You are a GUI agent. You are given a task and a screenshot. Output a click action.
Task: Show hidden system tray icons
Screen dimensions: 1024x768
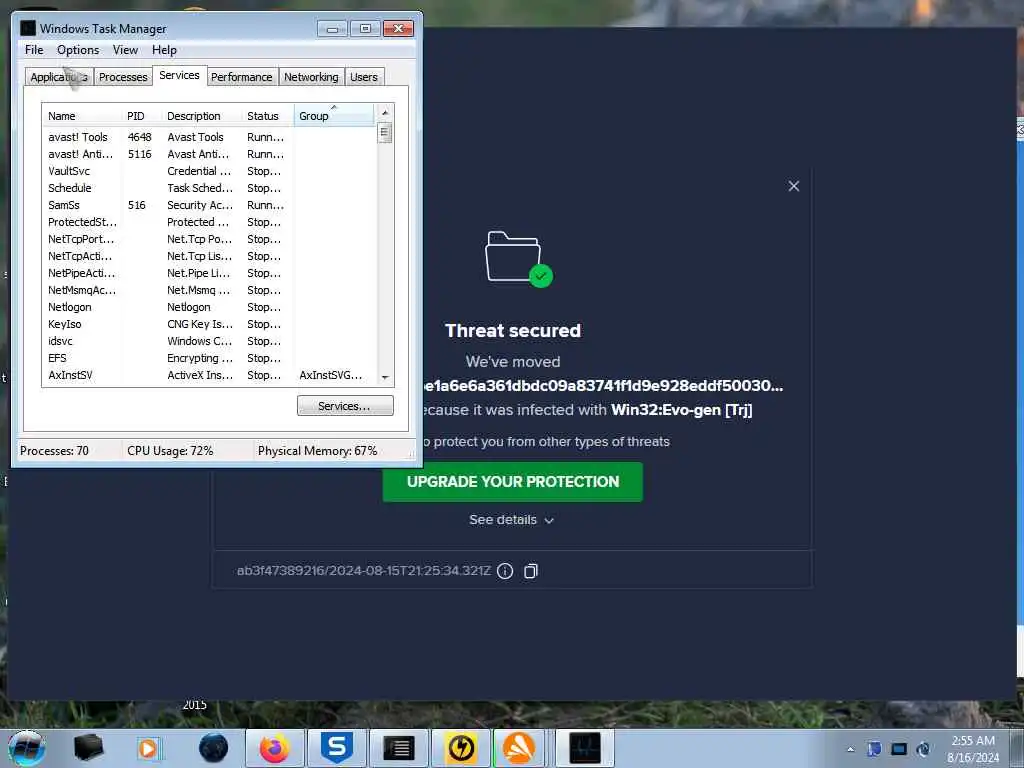click(850, 749)
